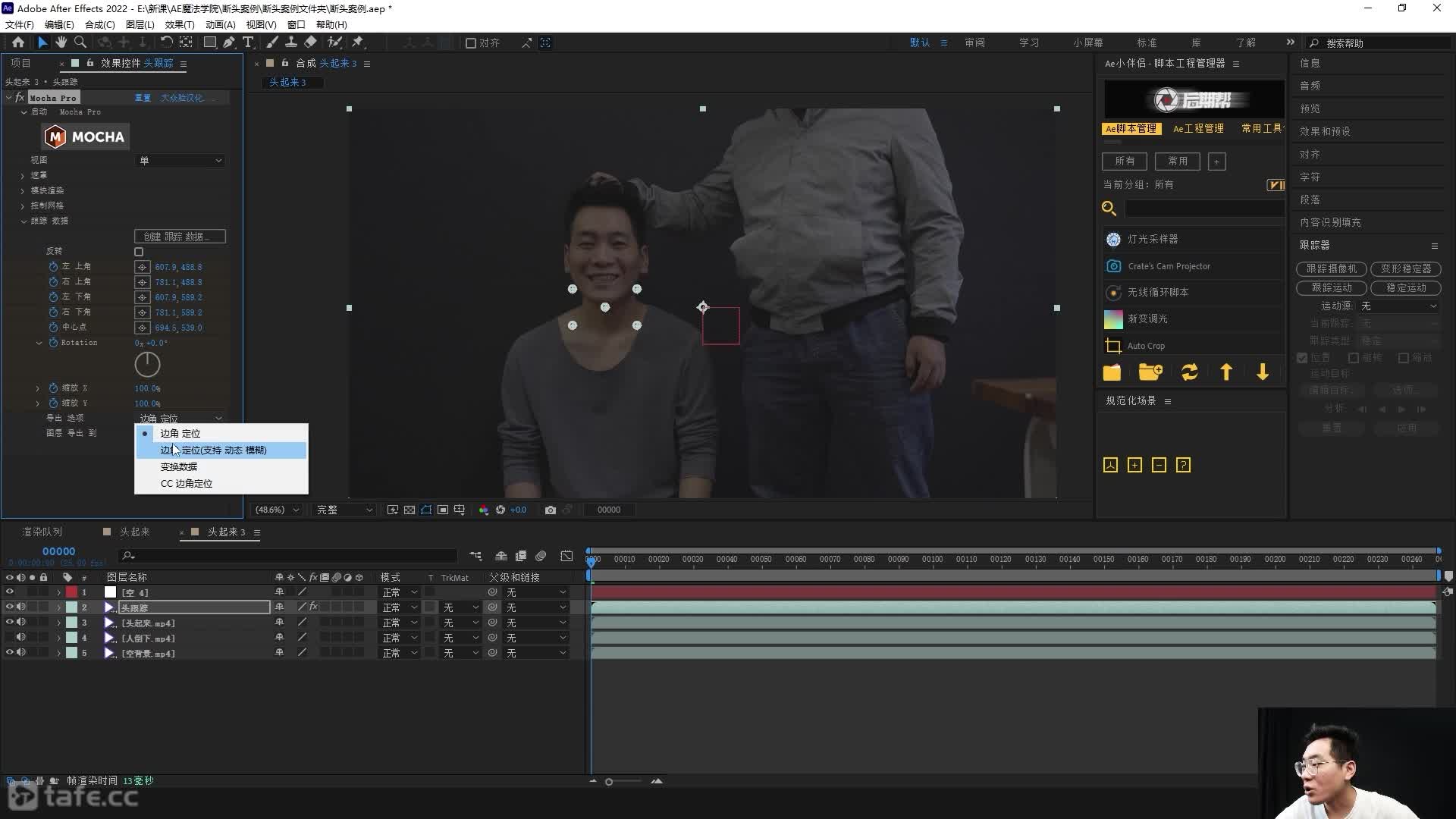Viewport: 1456px width, 819px height.
Task: Open the viewer zoom 48.6% dropdown
Action: click(277, 510)
